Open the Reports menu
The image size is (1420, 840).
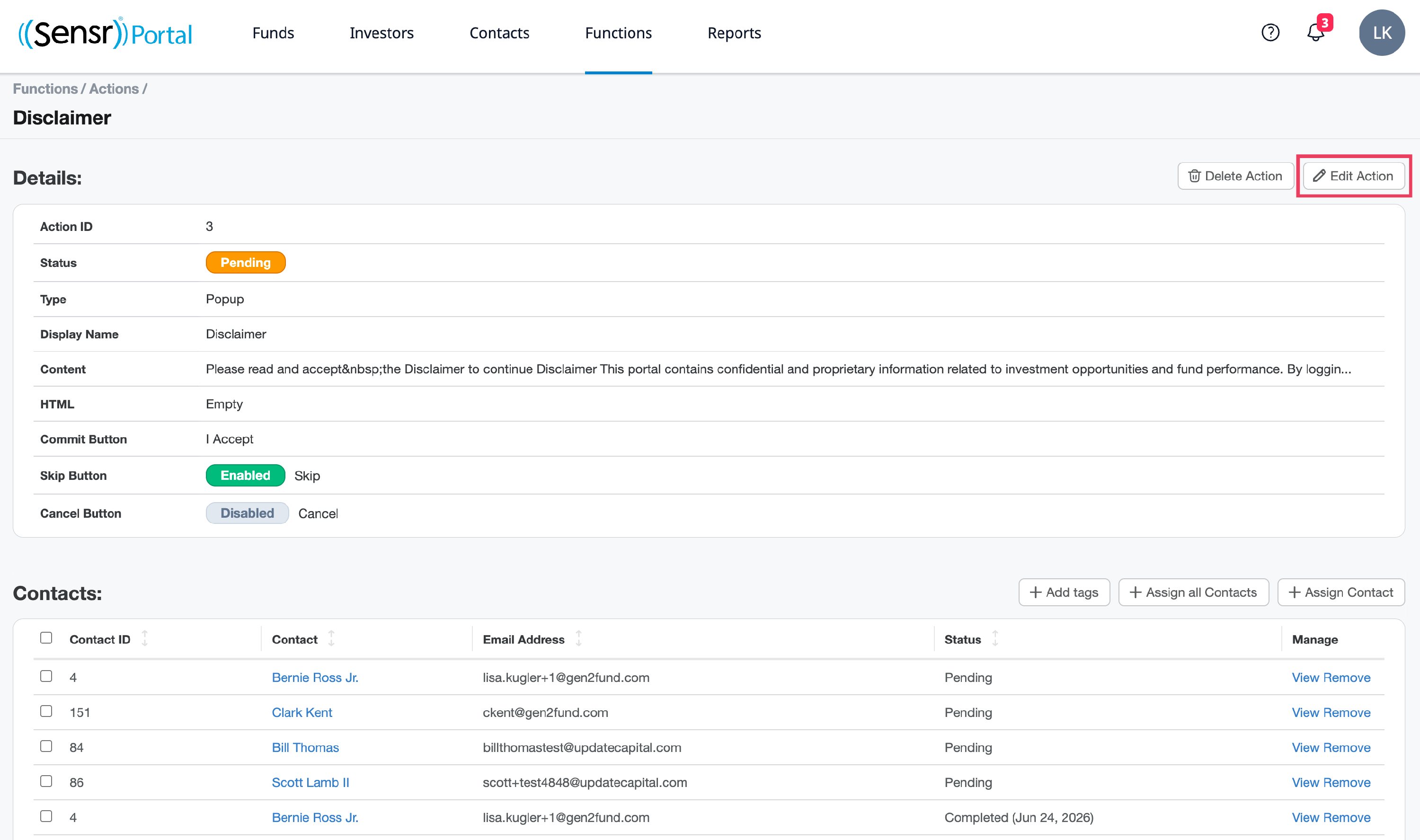tap(734, 33)
